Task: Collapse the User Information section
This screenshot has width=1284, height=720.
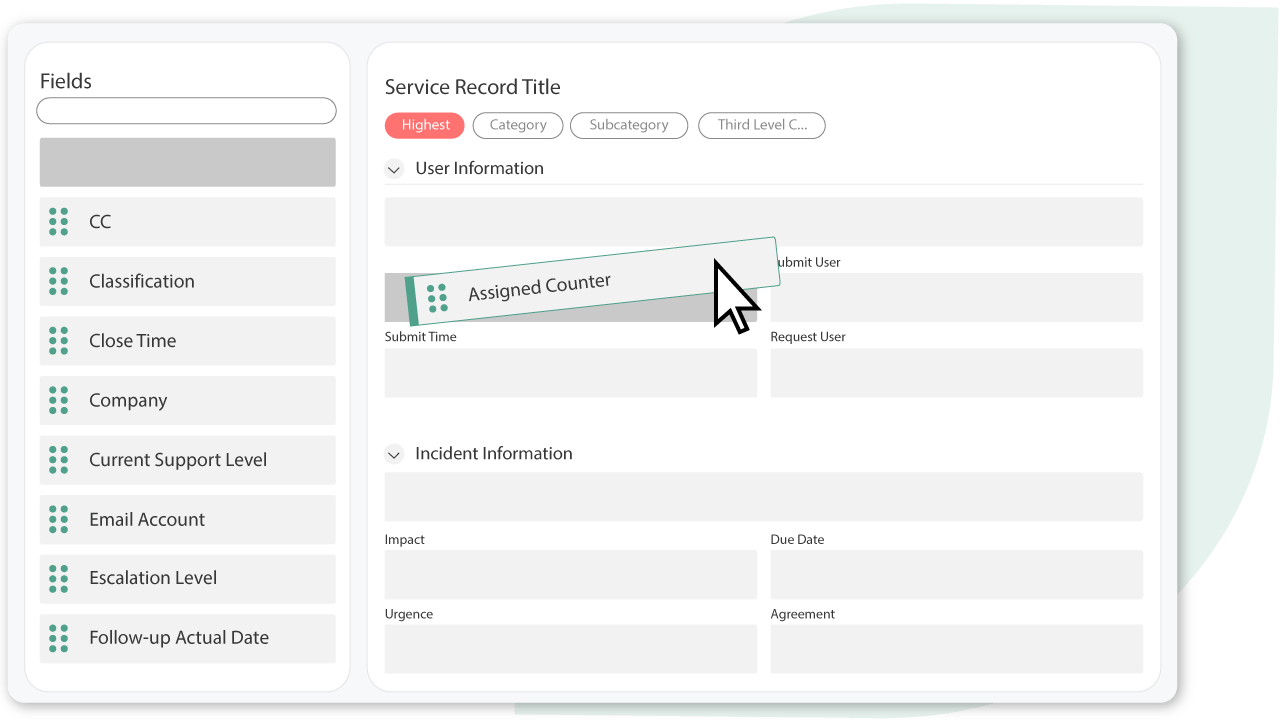Action: 394,169
